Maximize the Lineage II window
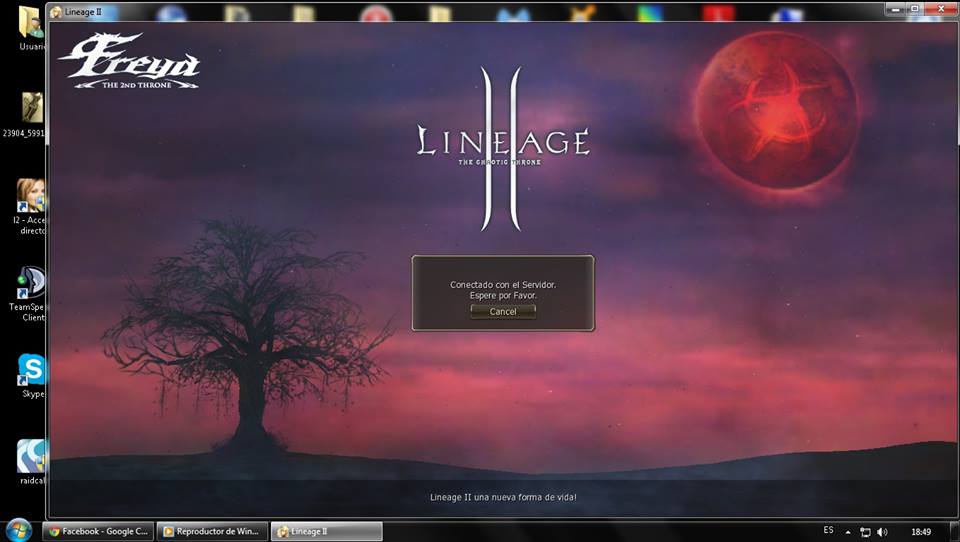 (x=914, y=9)
